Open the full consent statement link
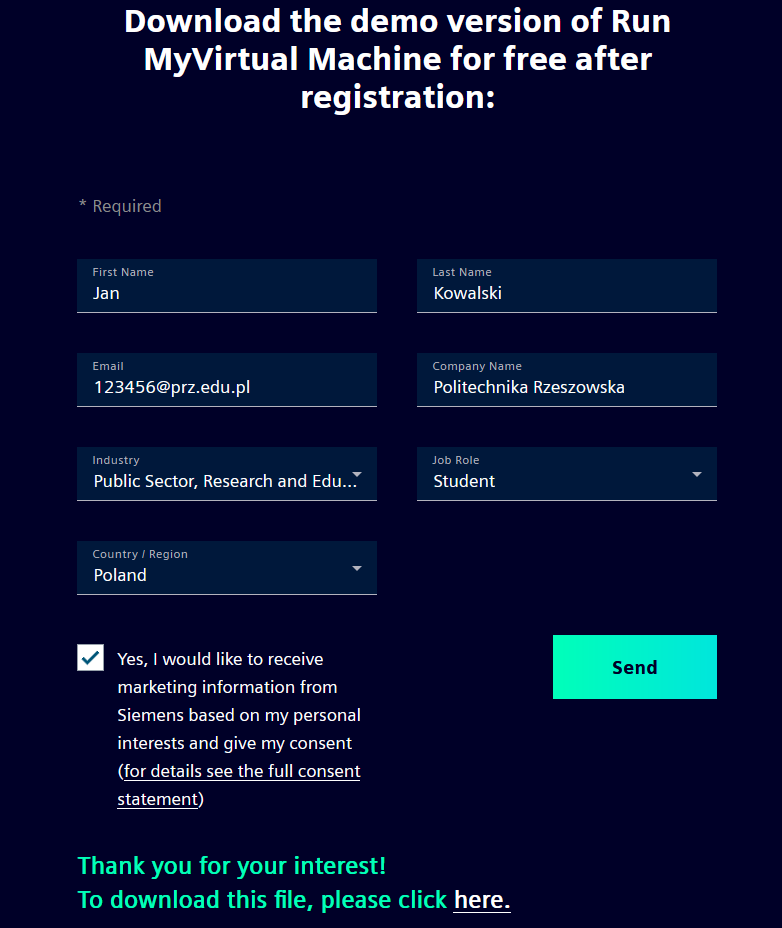The width and height of the screenshot is (782, 928). (x=241, y=772)
